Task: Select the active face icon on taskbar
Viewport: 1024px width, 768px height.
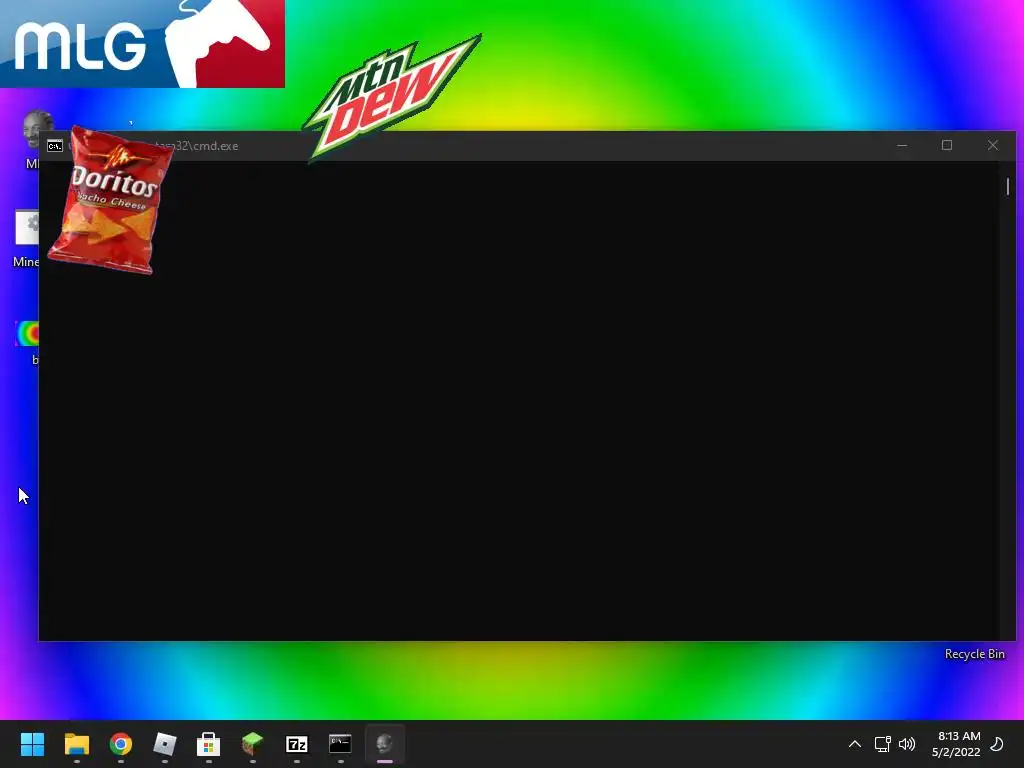Action: point(385,744)
